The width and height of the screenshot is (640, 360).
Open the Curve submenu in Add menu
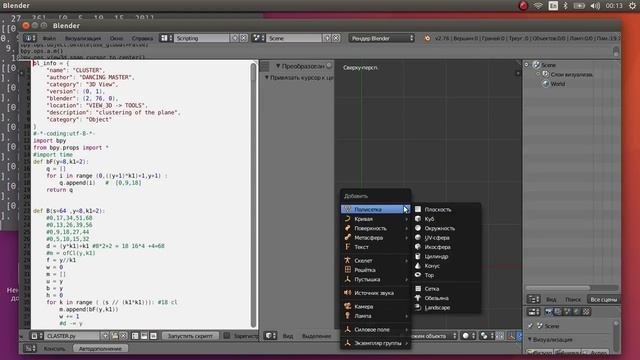376,219
